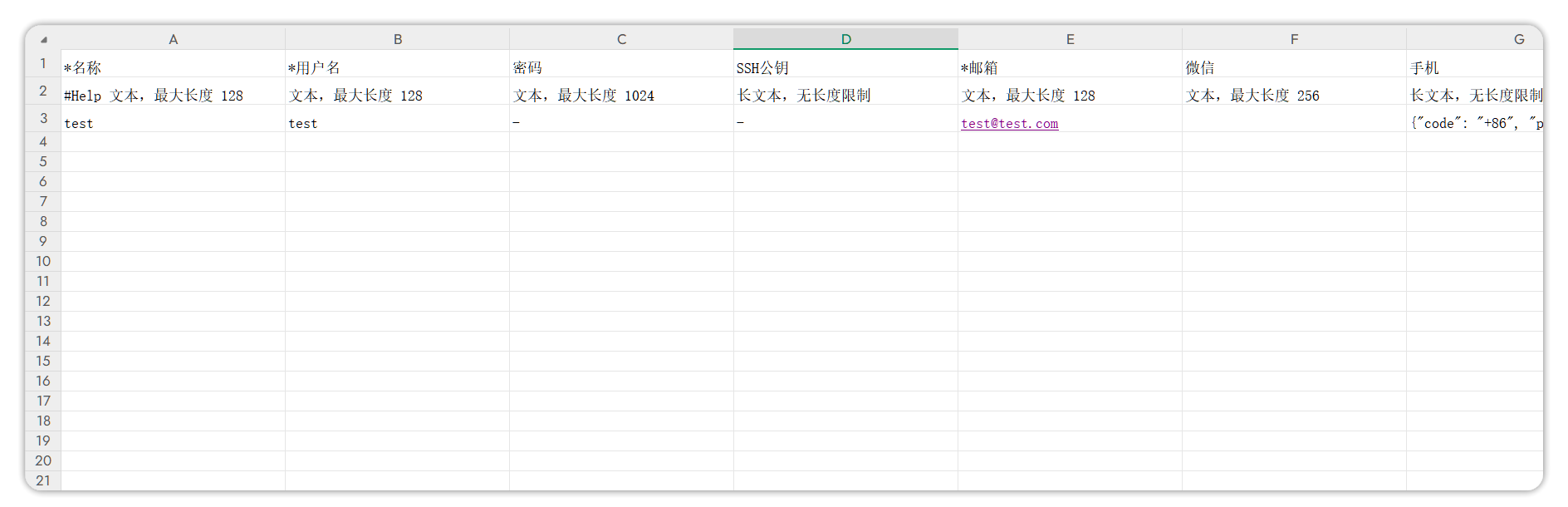Select the 手机 cell
The height and width of the screenshot is (507, 1568).
pos(1475,67)
